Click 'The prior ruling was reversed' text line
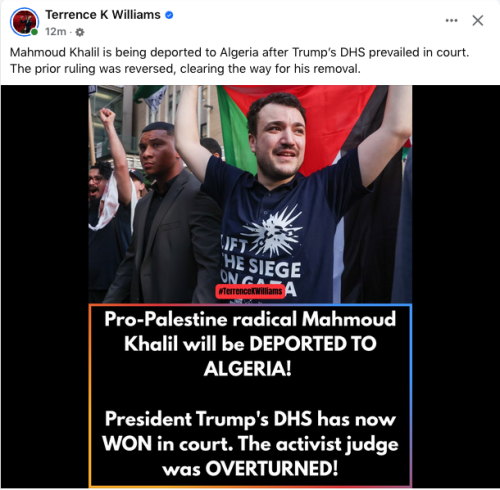The width and height of the screenshot is (500, 490). (185, 69)
